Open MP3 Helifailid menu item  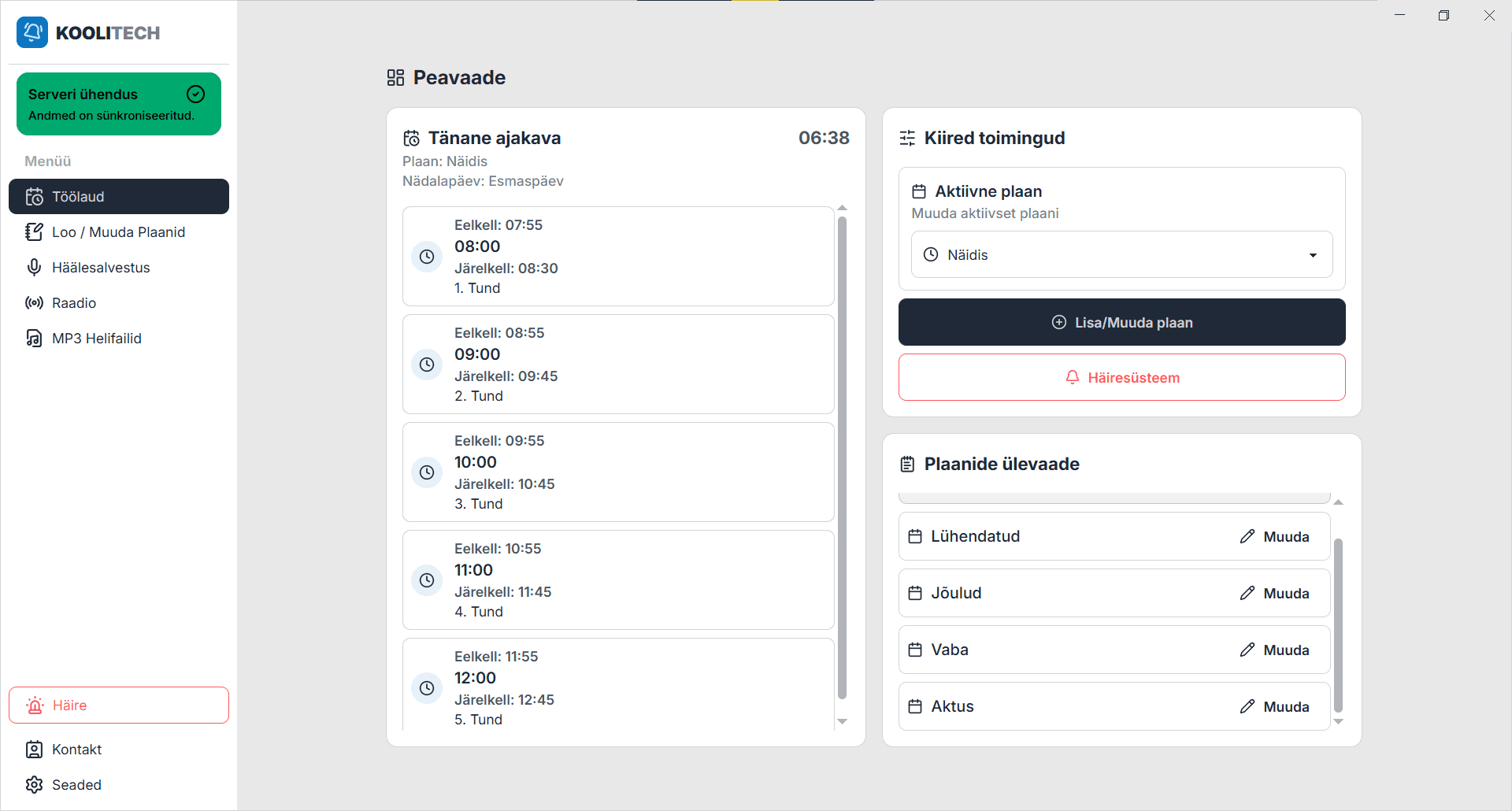(119, 339)
